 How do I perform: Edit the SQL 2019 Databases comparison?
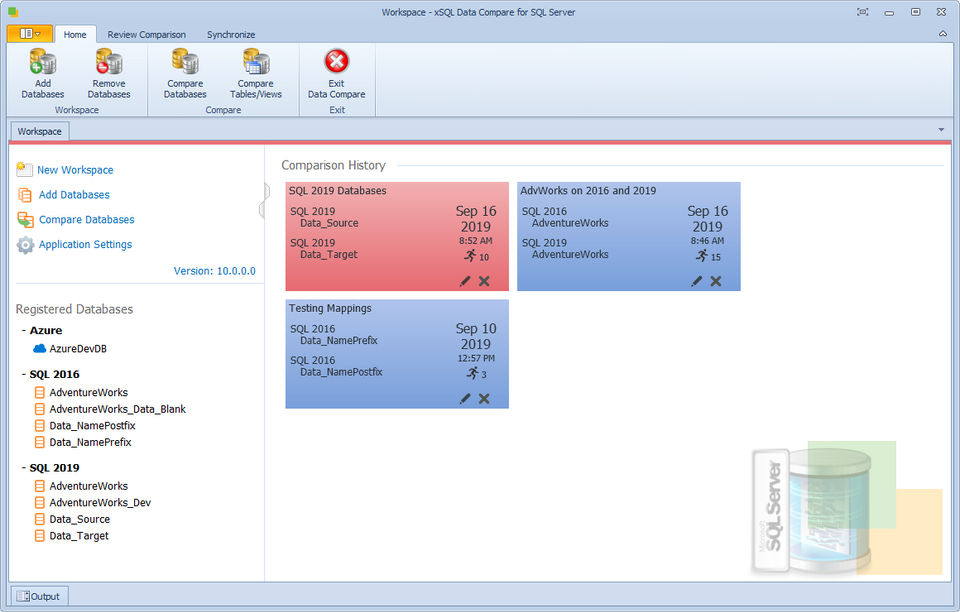point(465,281)
